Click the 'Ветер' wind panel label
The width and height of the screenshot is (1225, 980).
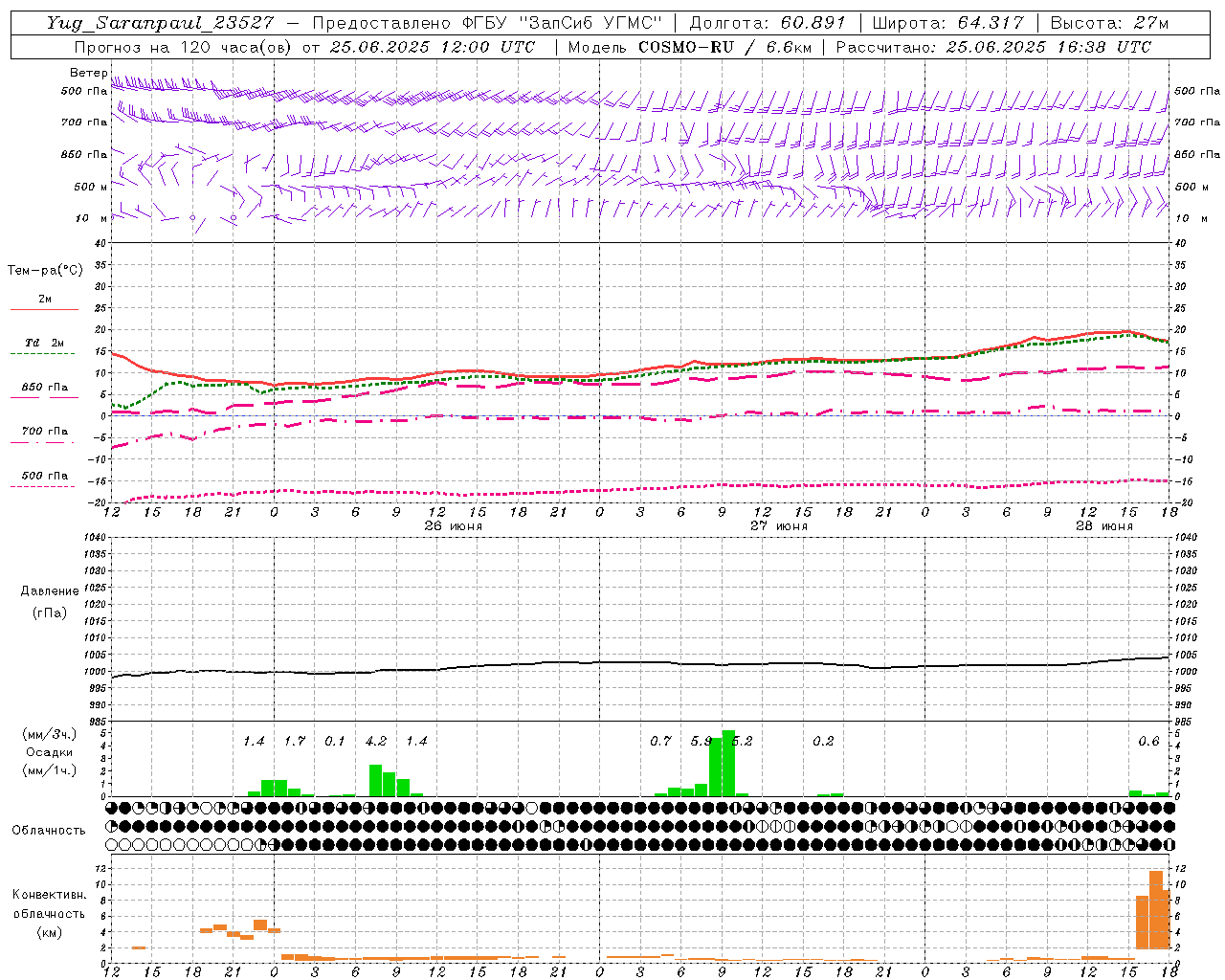pyautogui.click(x=88, y=73)
